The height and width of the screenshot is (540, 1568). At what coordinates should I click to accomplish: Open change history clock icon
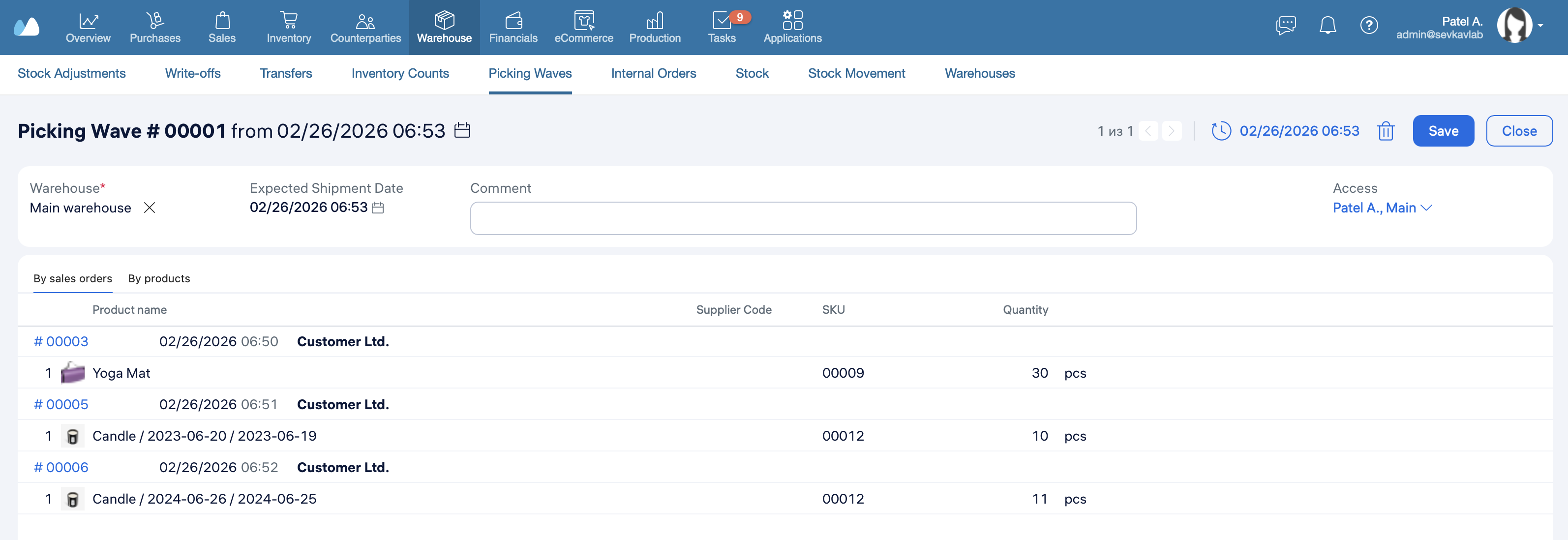click(1221, 131)
